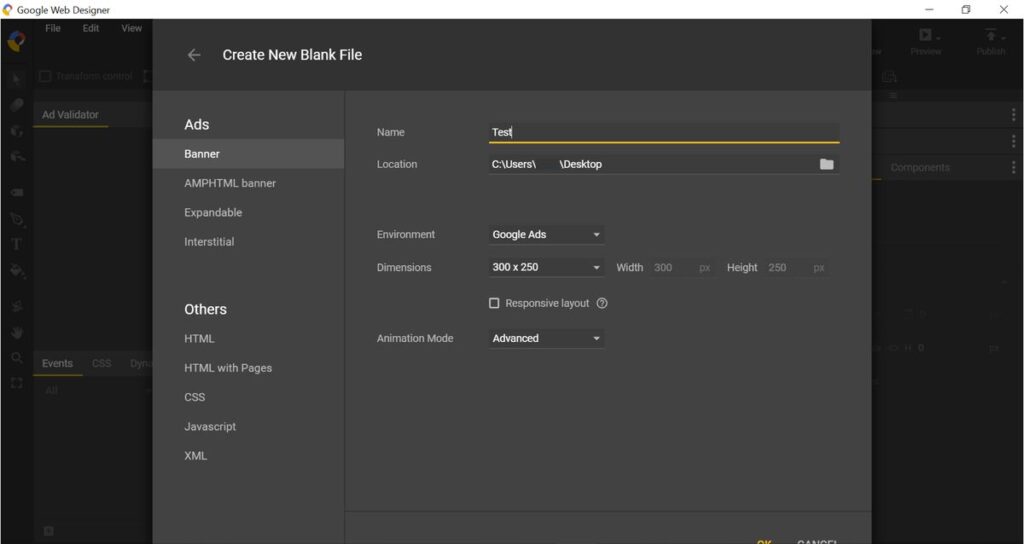
Task: Click the Preview play icon
Action: point(924,35)
